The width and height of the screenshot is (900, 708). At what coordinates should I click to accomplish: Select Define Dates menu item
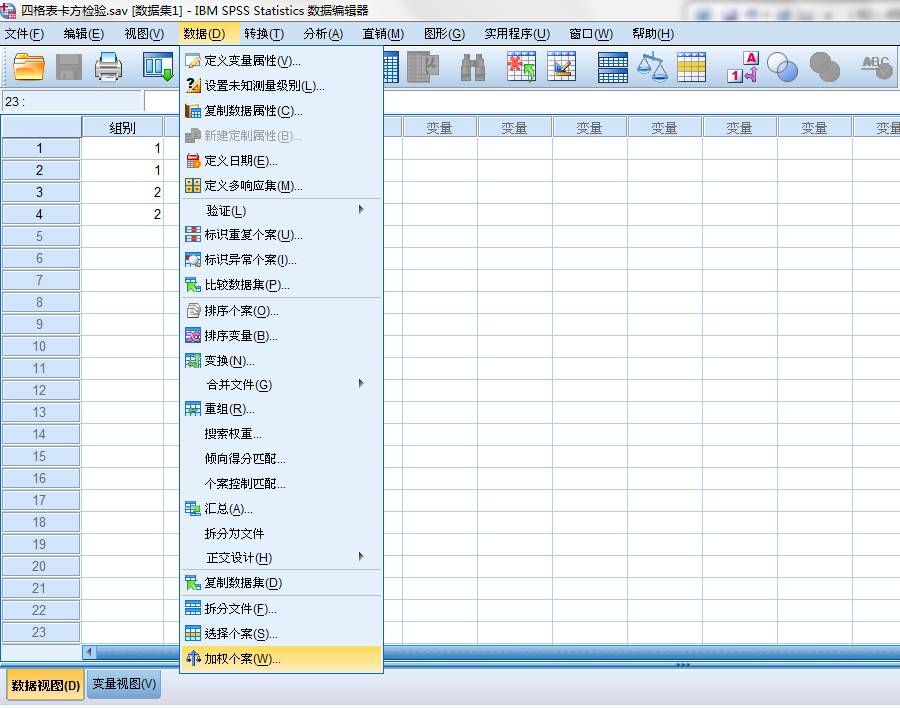click(281, 161)
